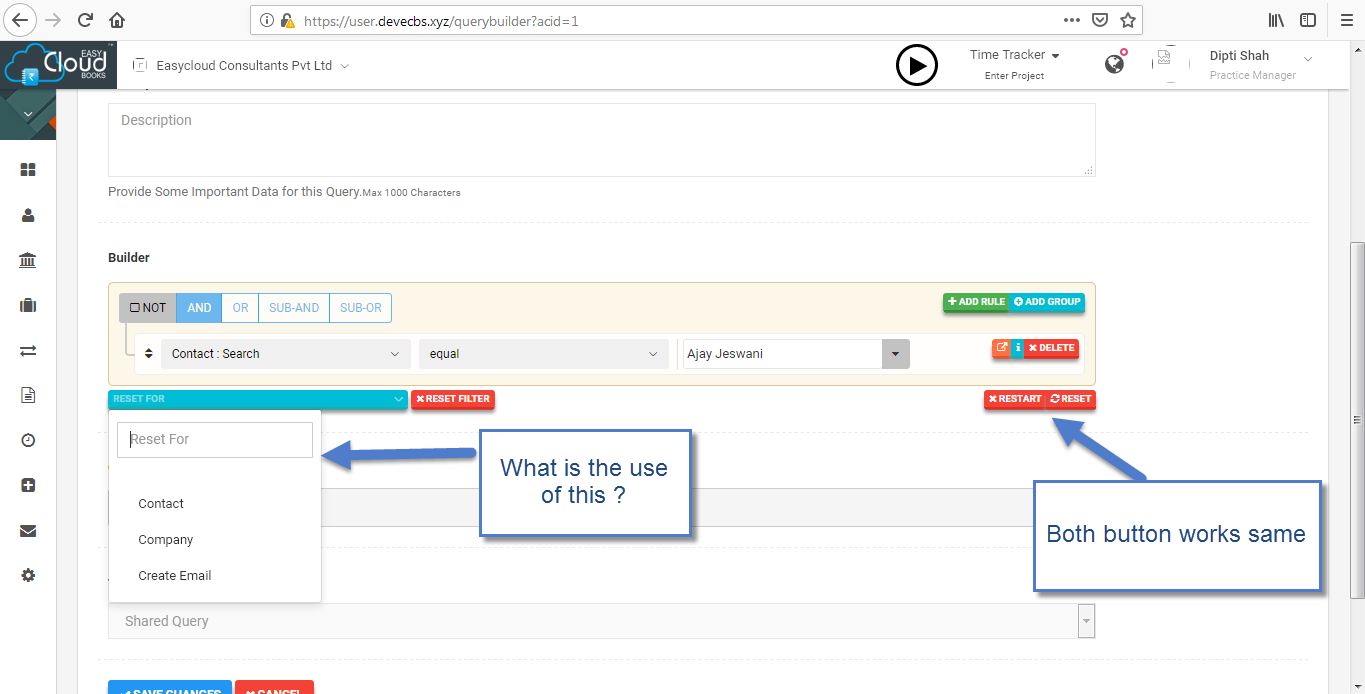This screenshot has width=1365, height=694.
Task: Open the equal operator dropdown
Action: tap(544, 354)
